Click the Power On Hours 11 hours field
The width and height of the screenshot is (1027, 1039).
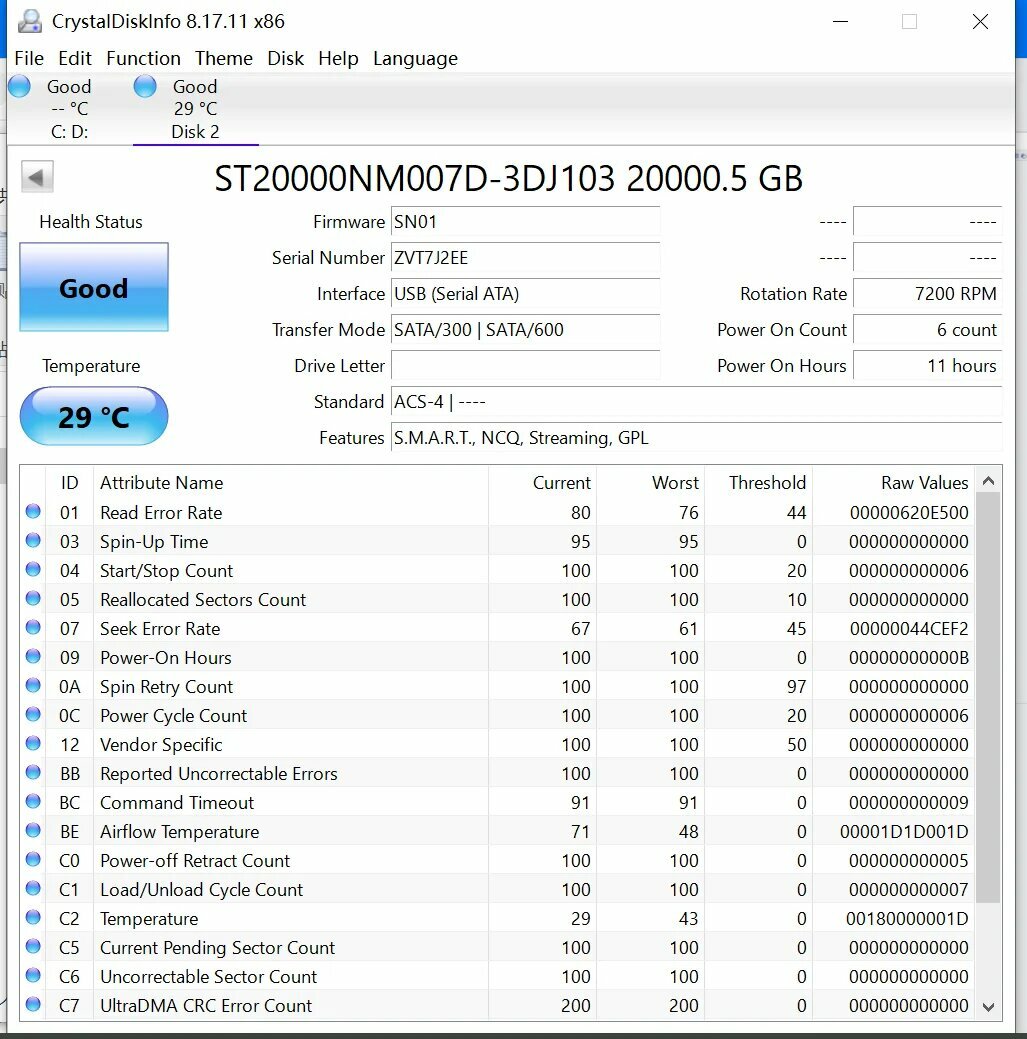[928, 365]
